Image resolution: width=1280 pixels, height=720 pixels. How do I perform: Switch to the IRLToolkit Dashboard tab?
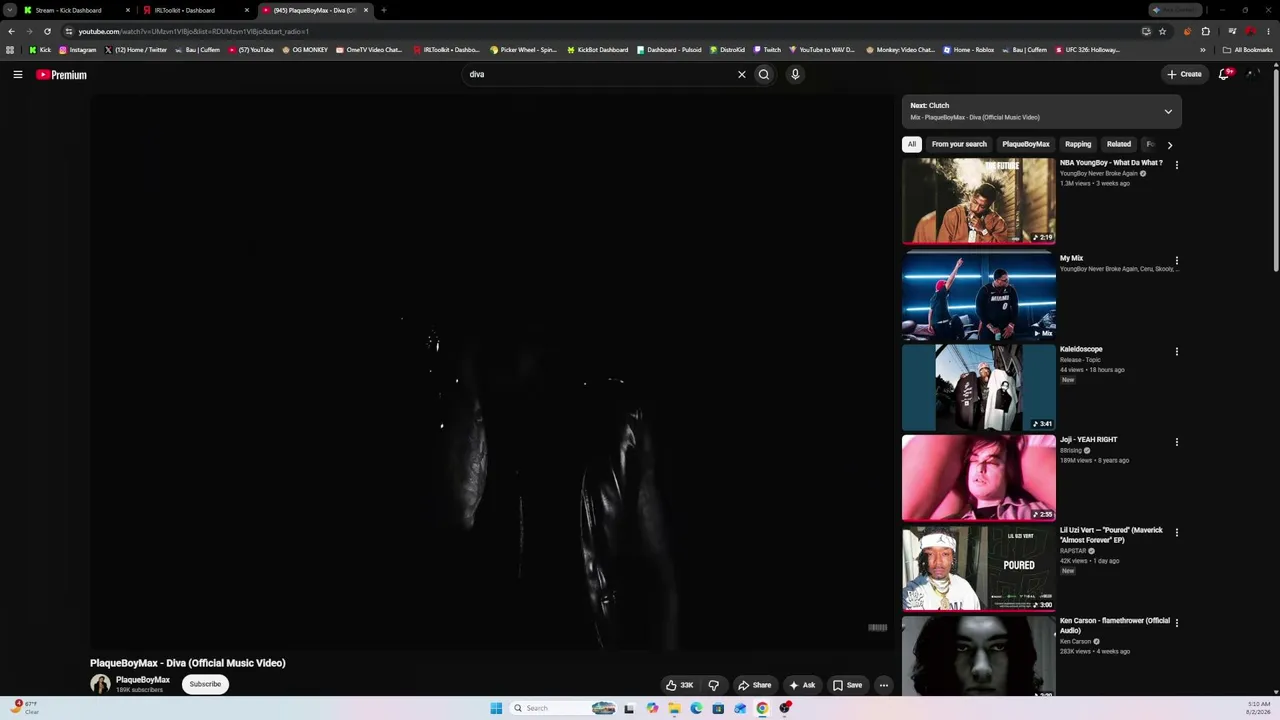tap(194, 10)
